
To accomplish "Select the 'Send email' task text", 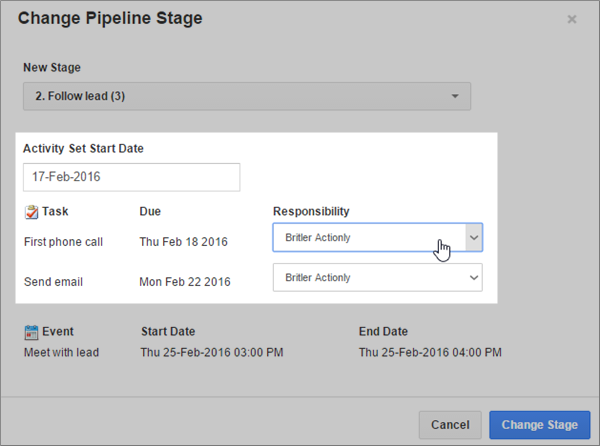I will point(53,282).
